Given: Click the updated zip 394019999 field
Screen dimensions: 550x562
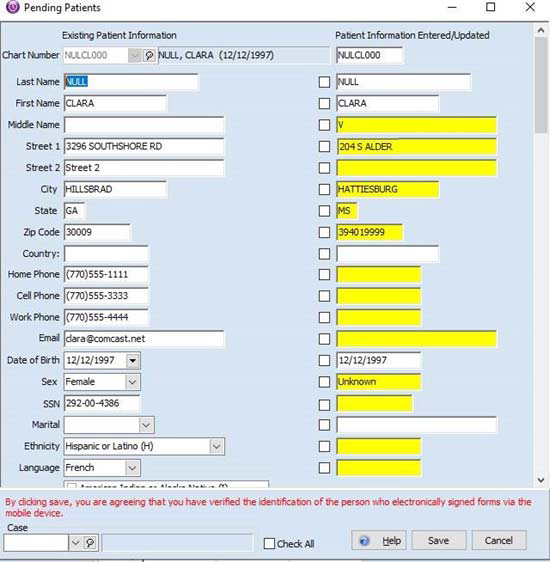Looking at the screenshot, I should click(x=369, y=232).
